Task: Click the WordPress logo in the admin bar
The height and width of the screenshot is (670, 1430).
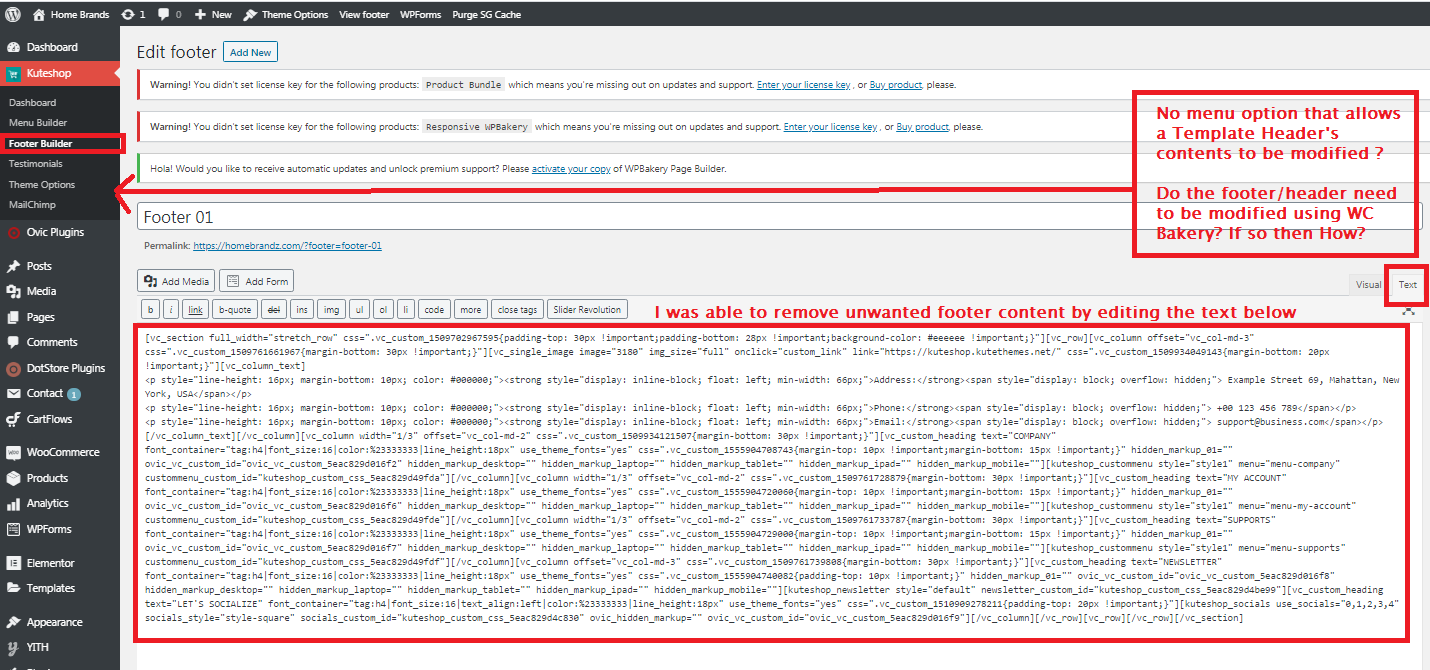Action: [x=13, y=15]
